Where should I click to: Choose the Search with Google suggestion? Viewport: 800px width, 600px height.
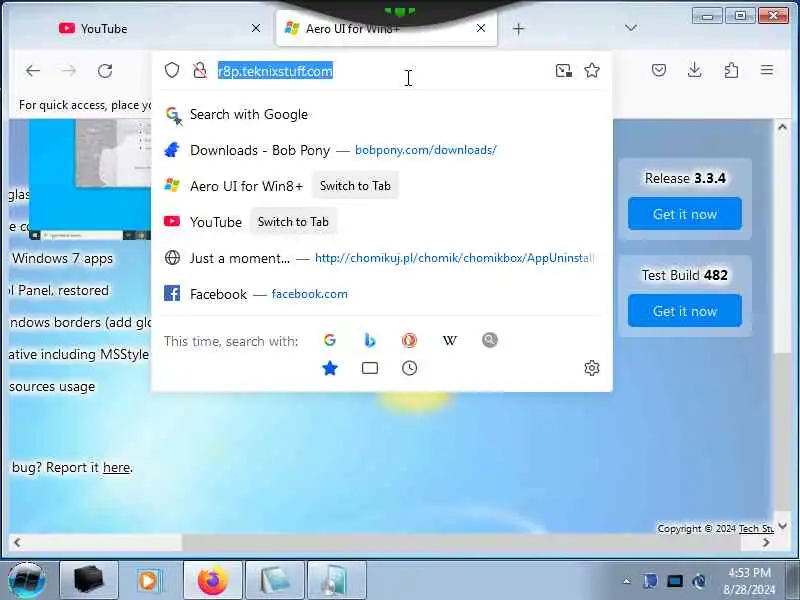point(382,114)
